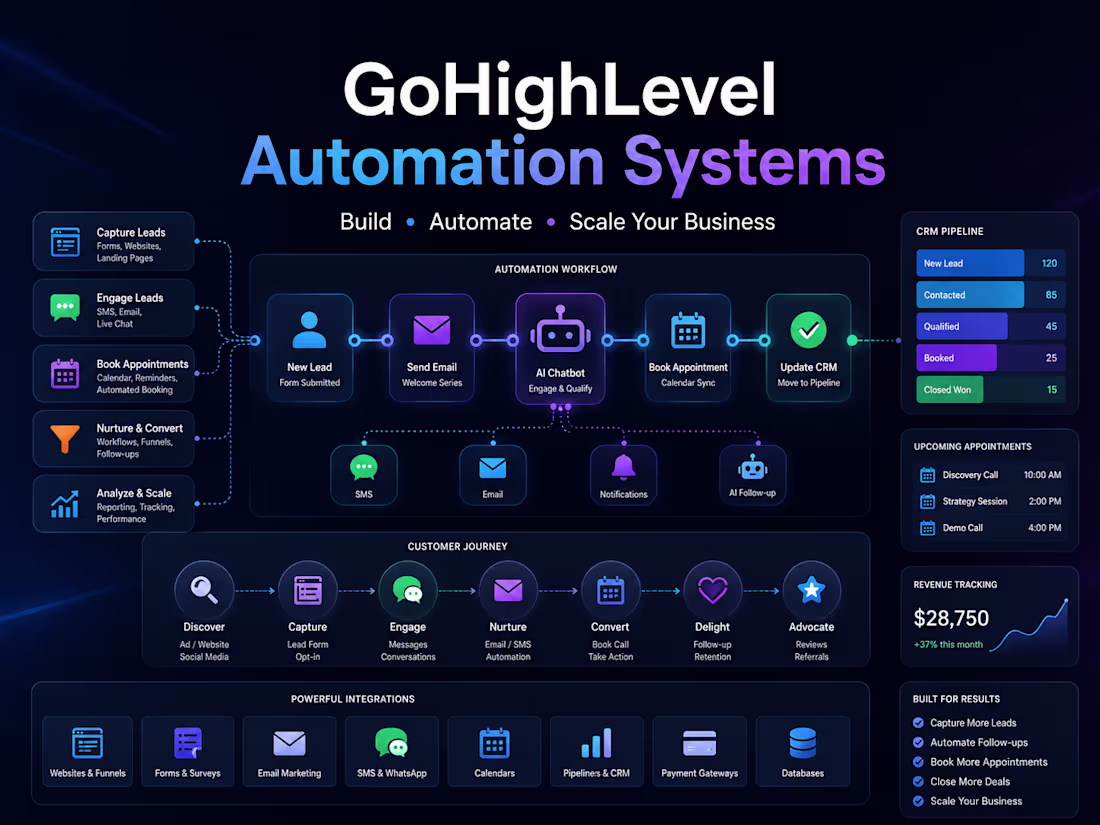Viewport: 1100px width, 825px height.
Task: Click the 85 count beside Contacted
Action: tap(1051, 295)
